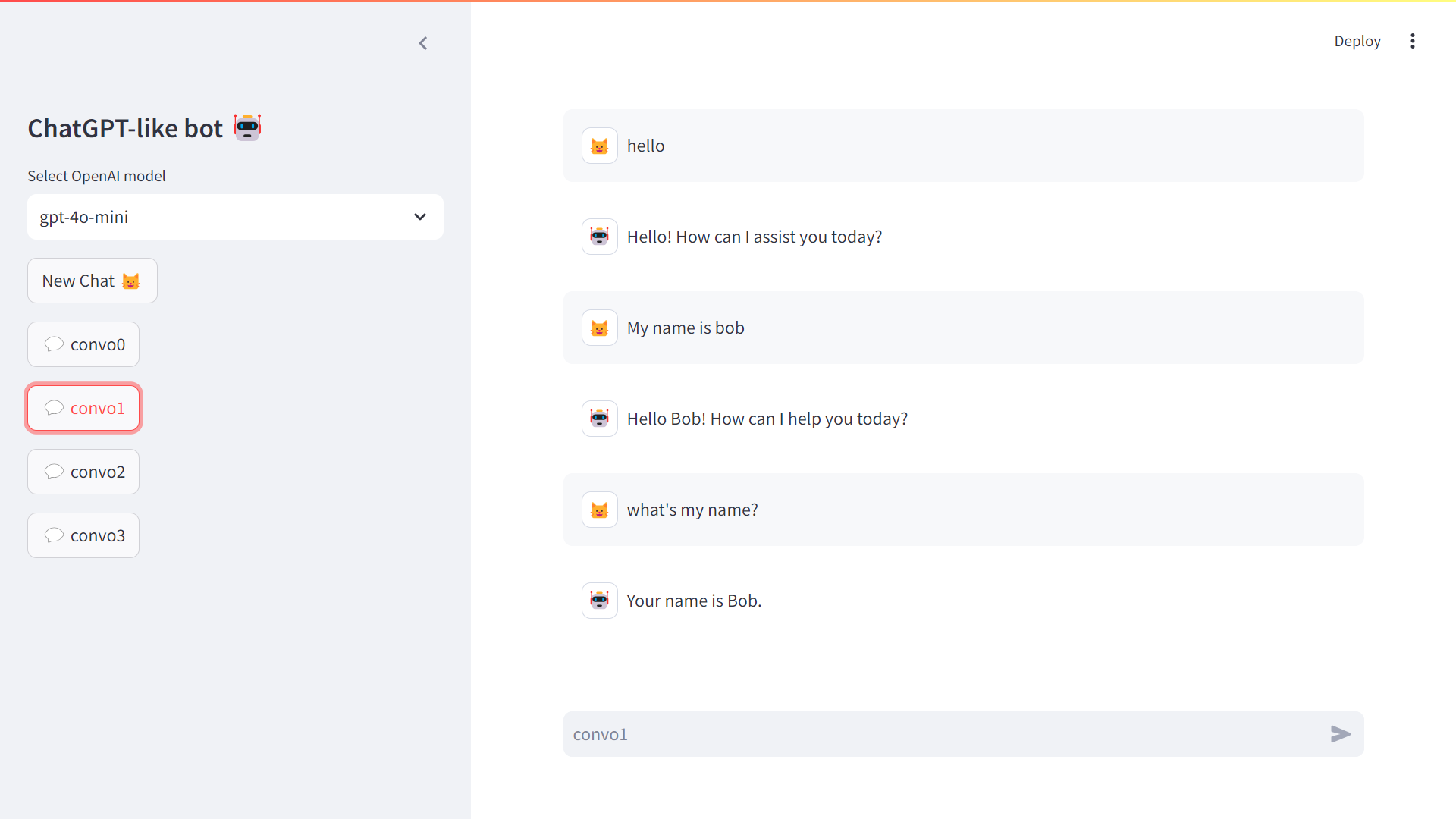Click the robot emoji beside the title
Screen dimensions: 1456x819
[247, 127]
